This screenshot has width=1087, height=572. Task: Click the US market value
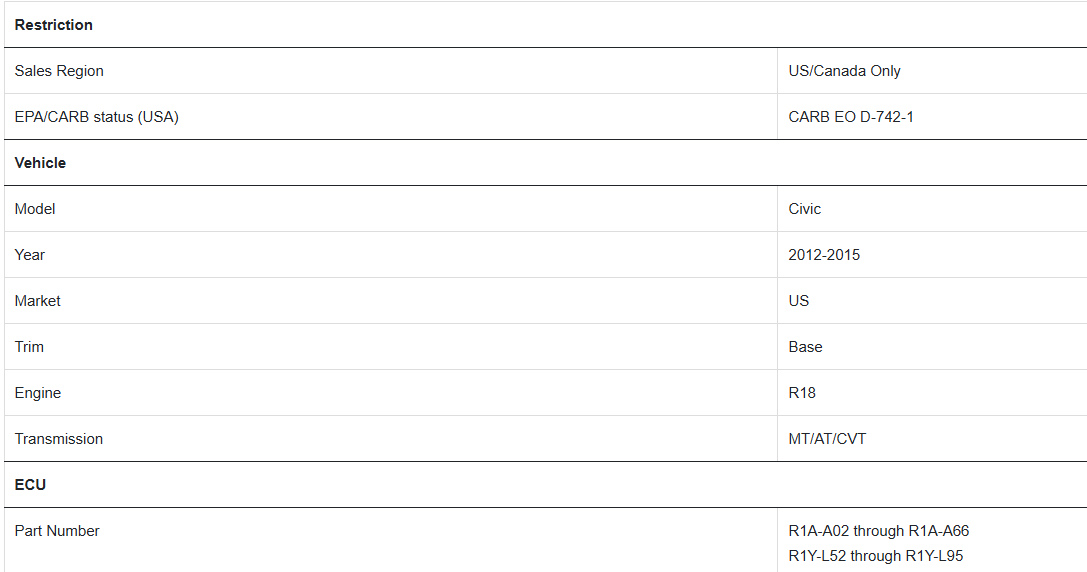[799, 301]
